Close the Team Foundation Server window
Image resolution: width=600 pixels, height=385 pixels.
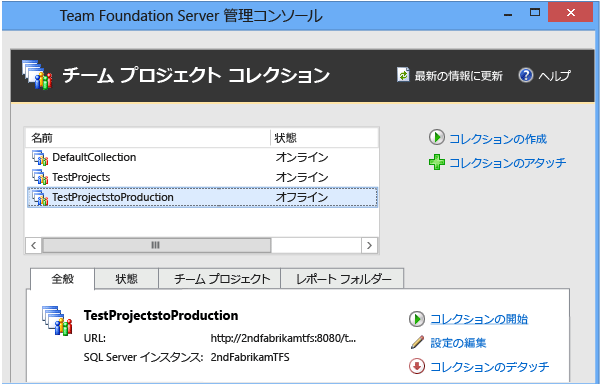tap(571, 13)
